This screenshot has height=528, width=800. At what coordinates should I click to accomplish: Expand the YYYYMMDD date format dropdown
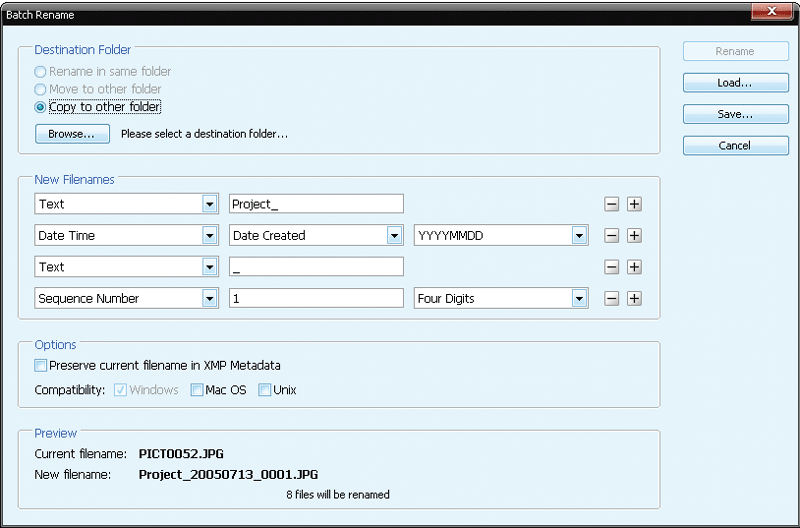click(x=579, y=236)
